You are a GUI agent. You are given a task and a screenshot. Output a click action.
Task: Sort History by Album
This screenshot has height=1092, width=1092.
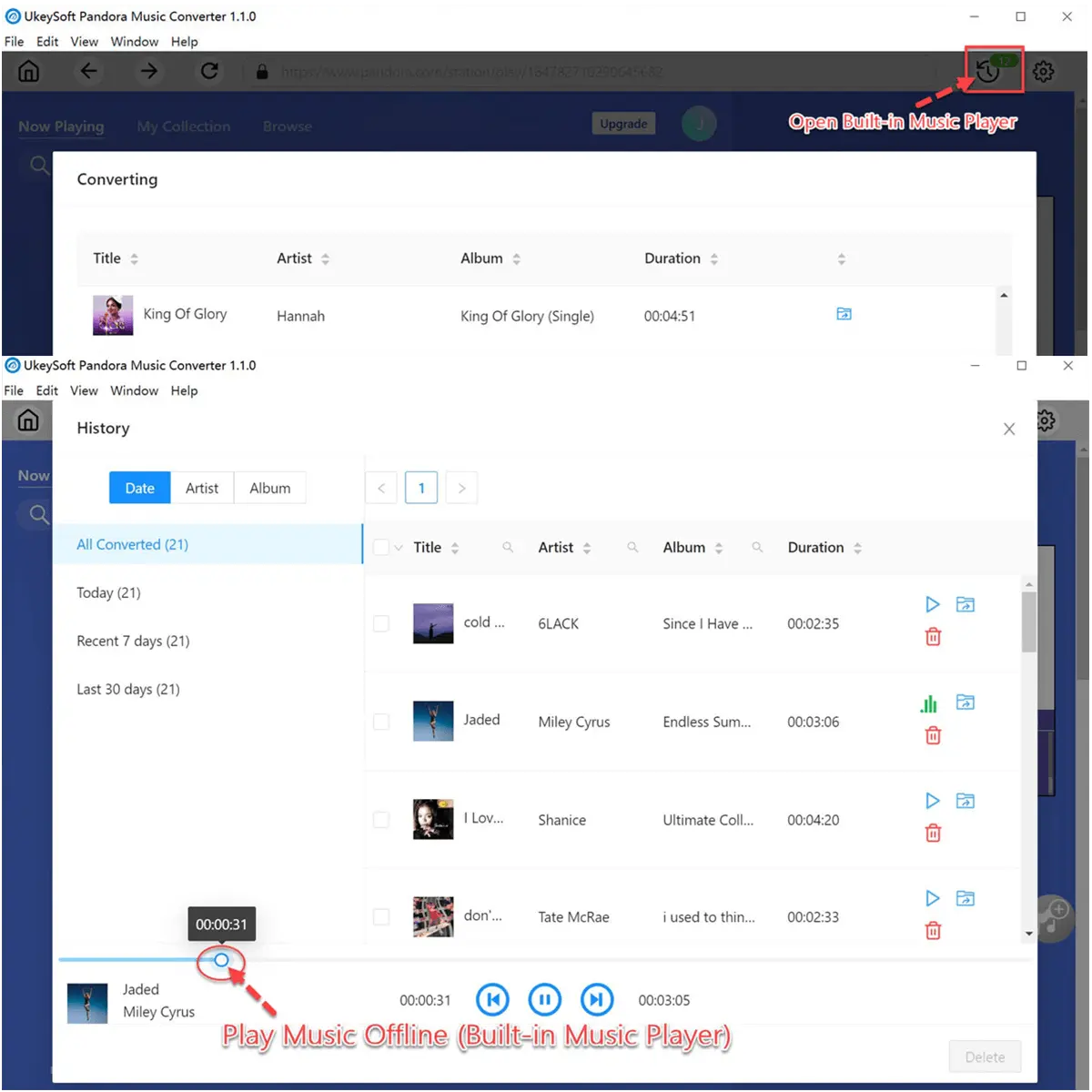tap(719, 548)
